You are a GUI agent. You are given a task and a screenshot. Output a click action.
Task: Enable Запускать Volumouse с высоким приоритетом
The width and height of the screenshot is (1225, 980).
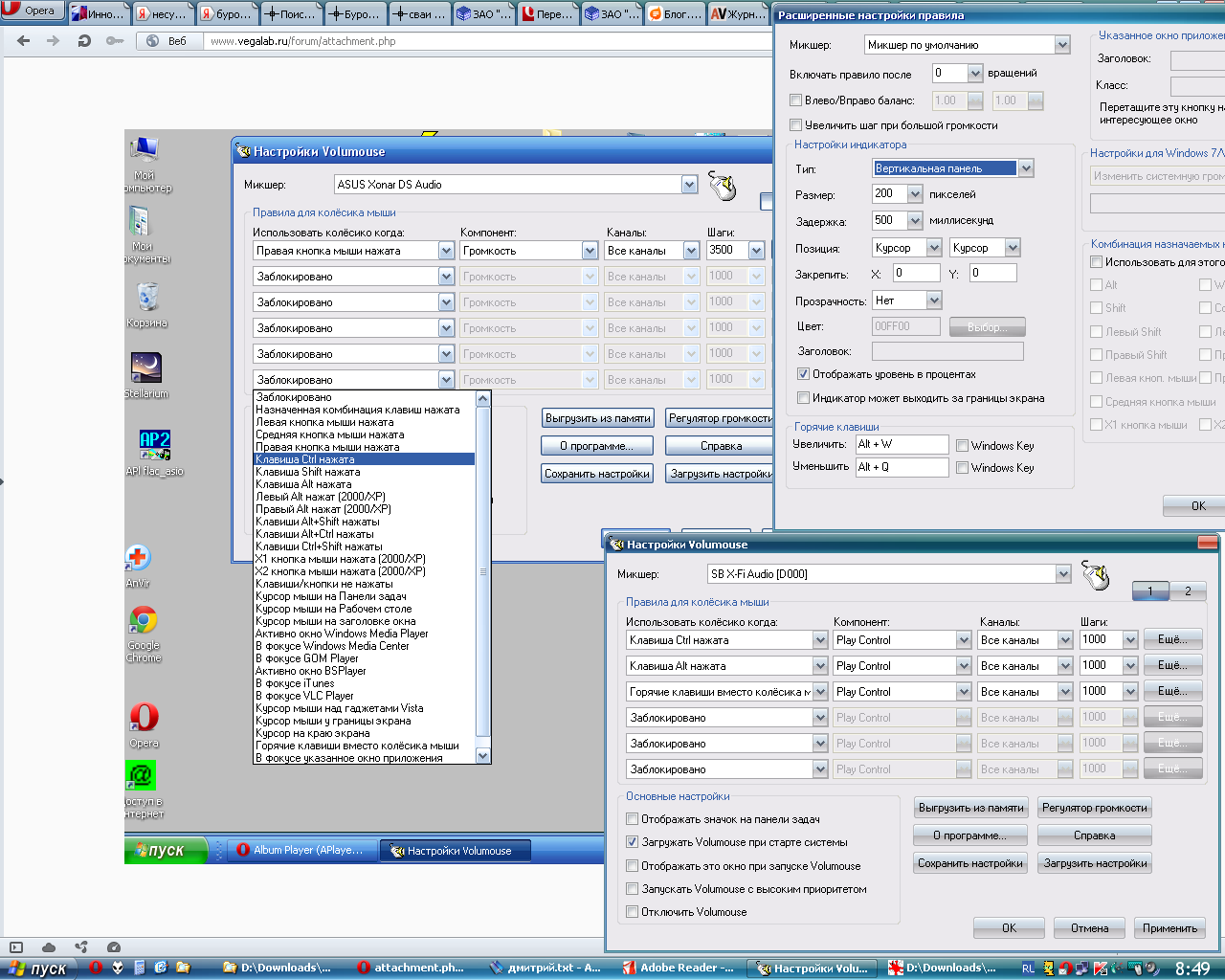(x=632, y=889)
